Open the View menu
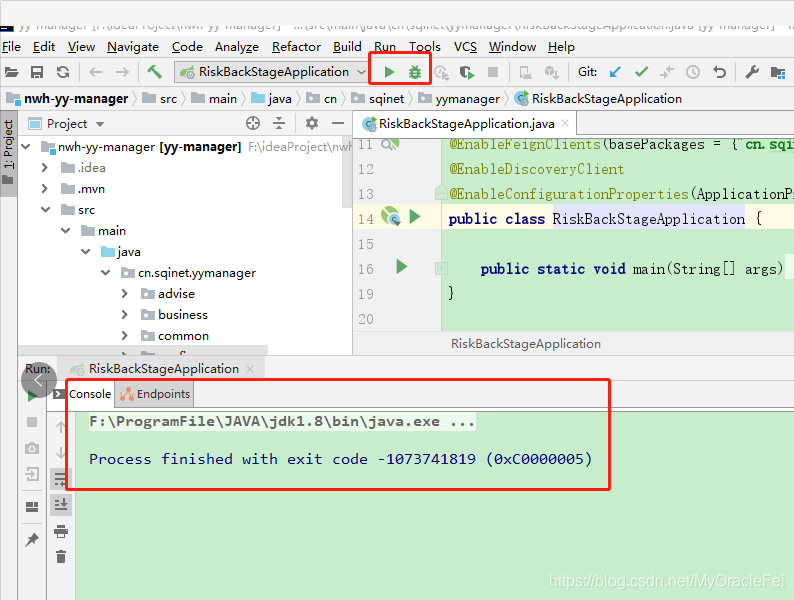Screen dimensions: 794x600 [81, 47]
